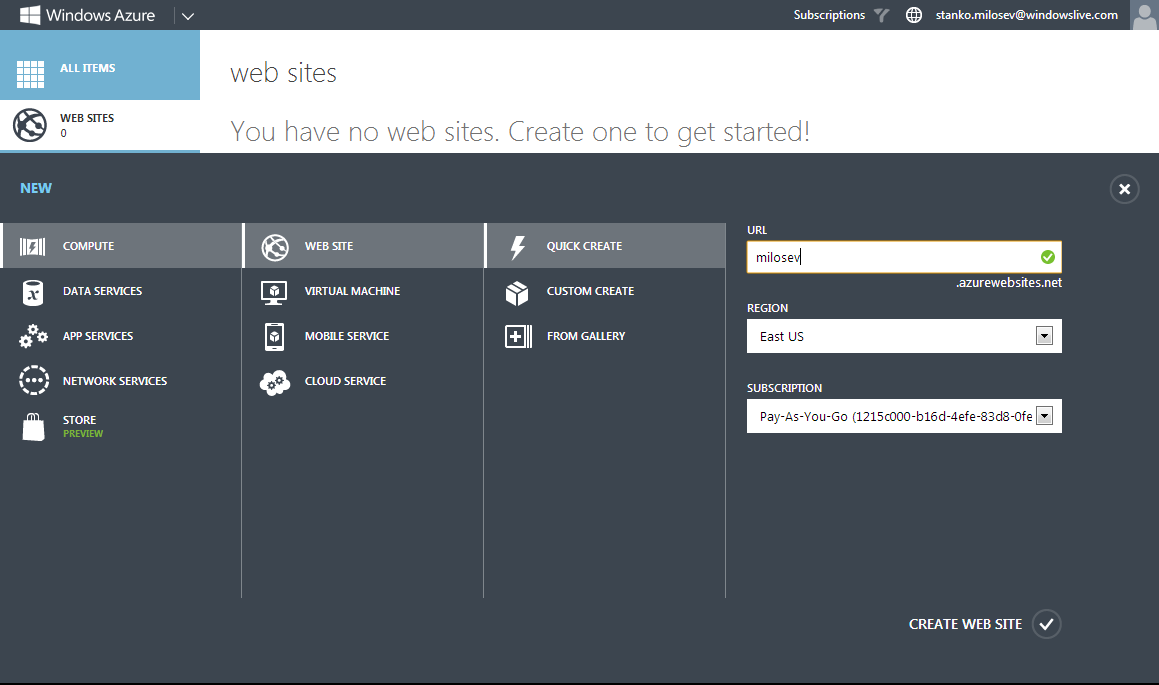Click the Web Sites globe icon in sidebar
Viewport: 1159px width, 685px height.
pos(30,125)
